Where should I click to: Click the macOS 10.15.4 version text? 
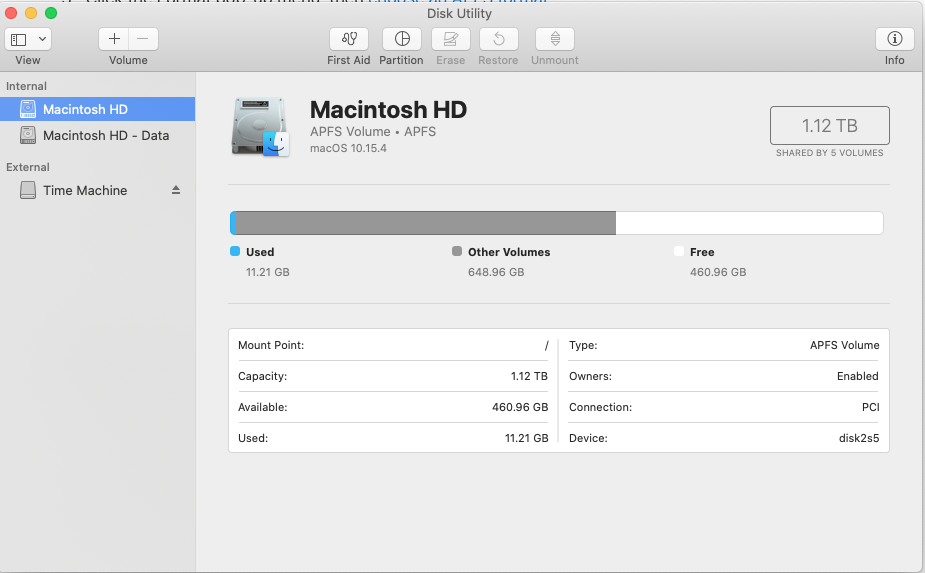tap(348, 148)
